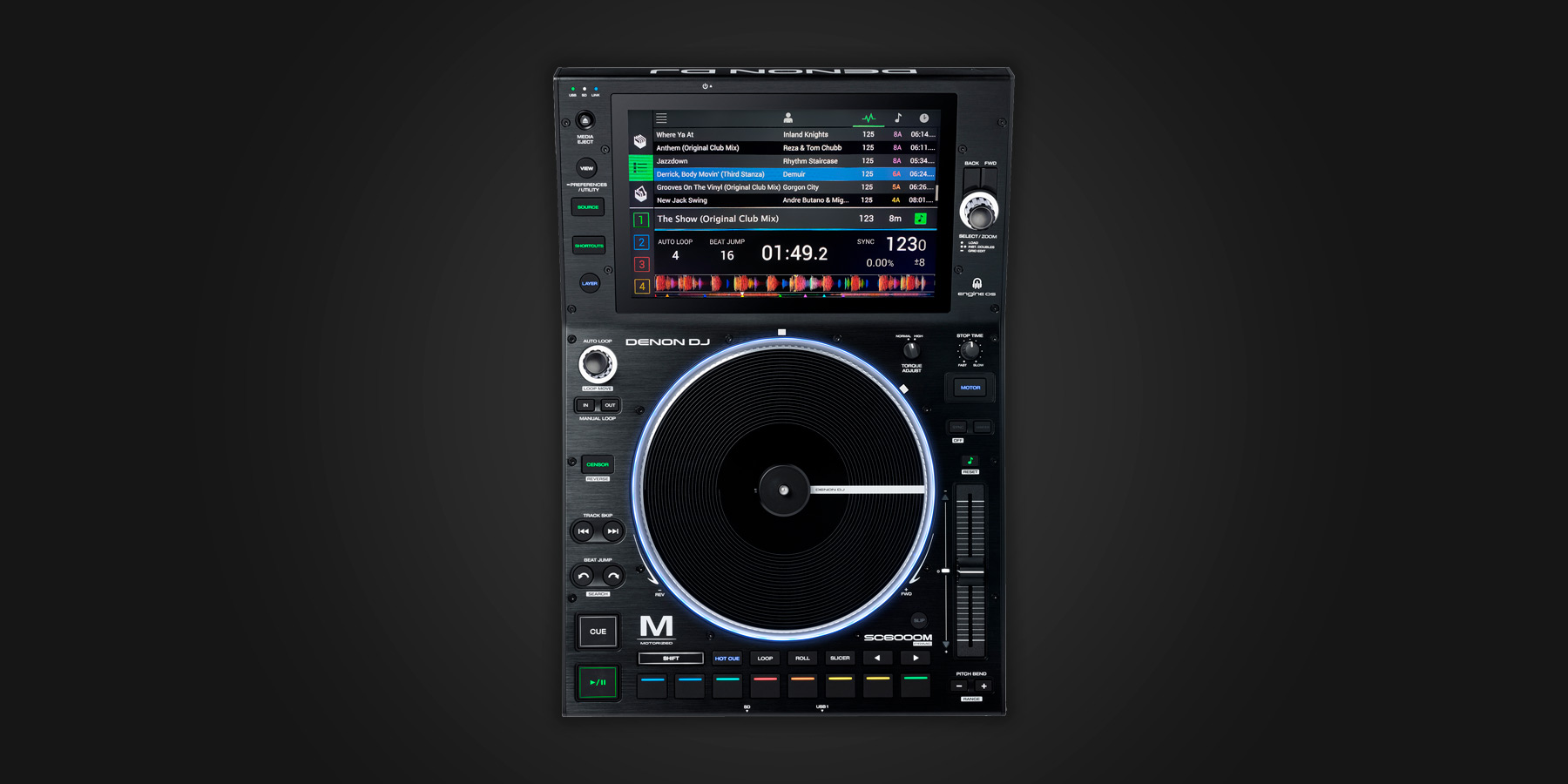1568x784 pixels.
Task: Select the SLICER pad mode
Action: 840,658
